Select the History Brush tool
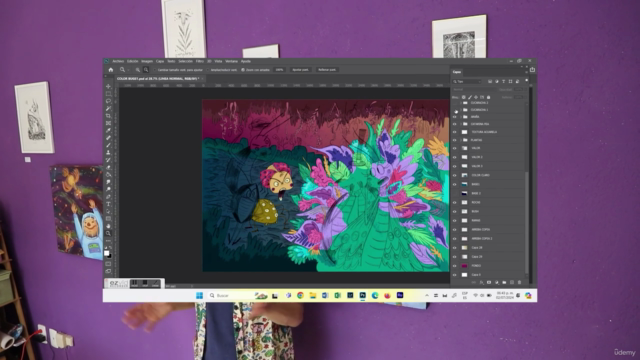The image size is (640, 360). pyautogui.click(x=108, y=160)
